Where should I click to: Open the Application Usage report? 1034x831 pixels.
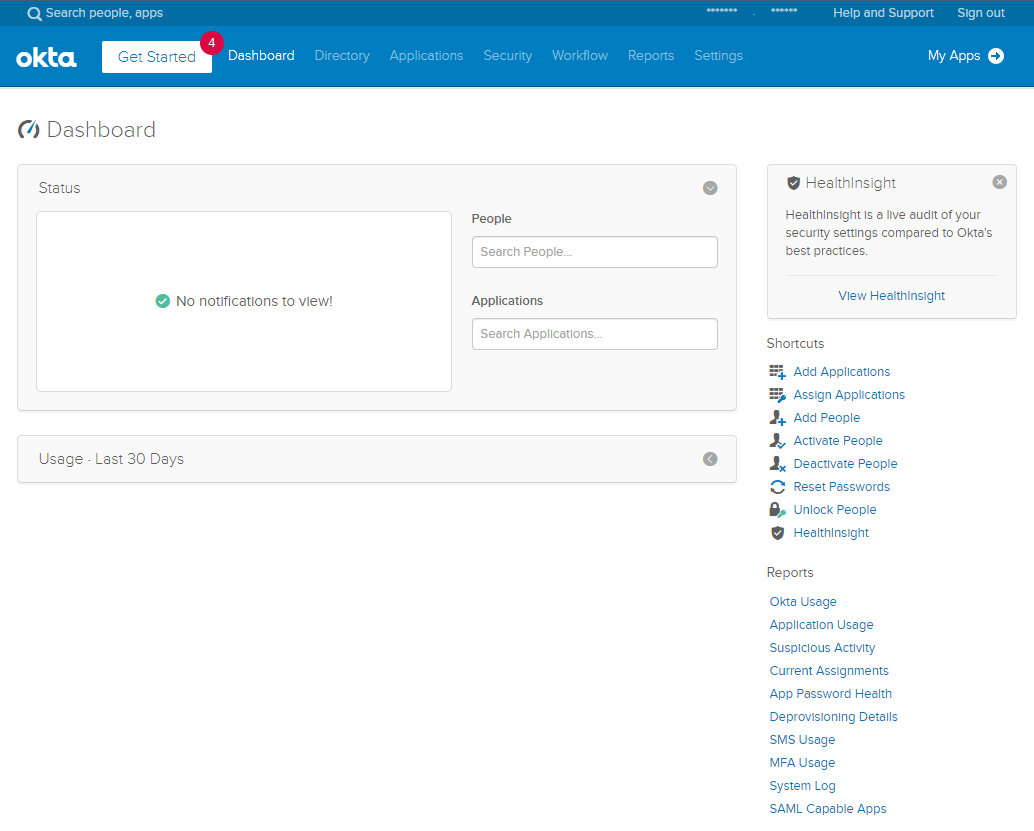coord(821,625)
